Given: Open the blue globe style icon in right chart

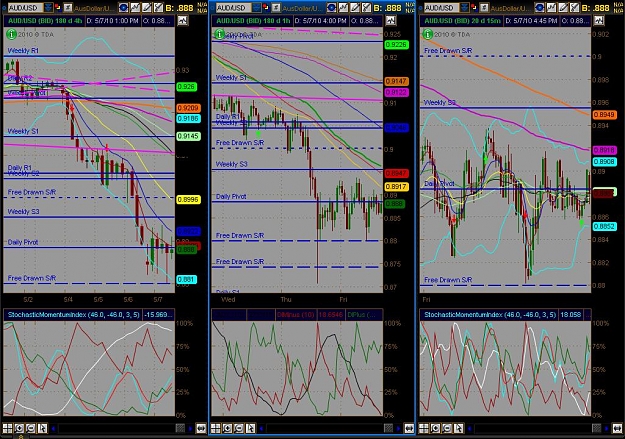Looking at the screenshot, I should point(539,8).
